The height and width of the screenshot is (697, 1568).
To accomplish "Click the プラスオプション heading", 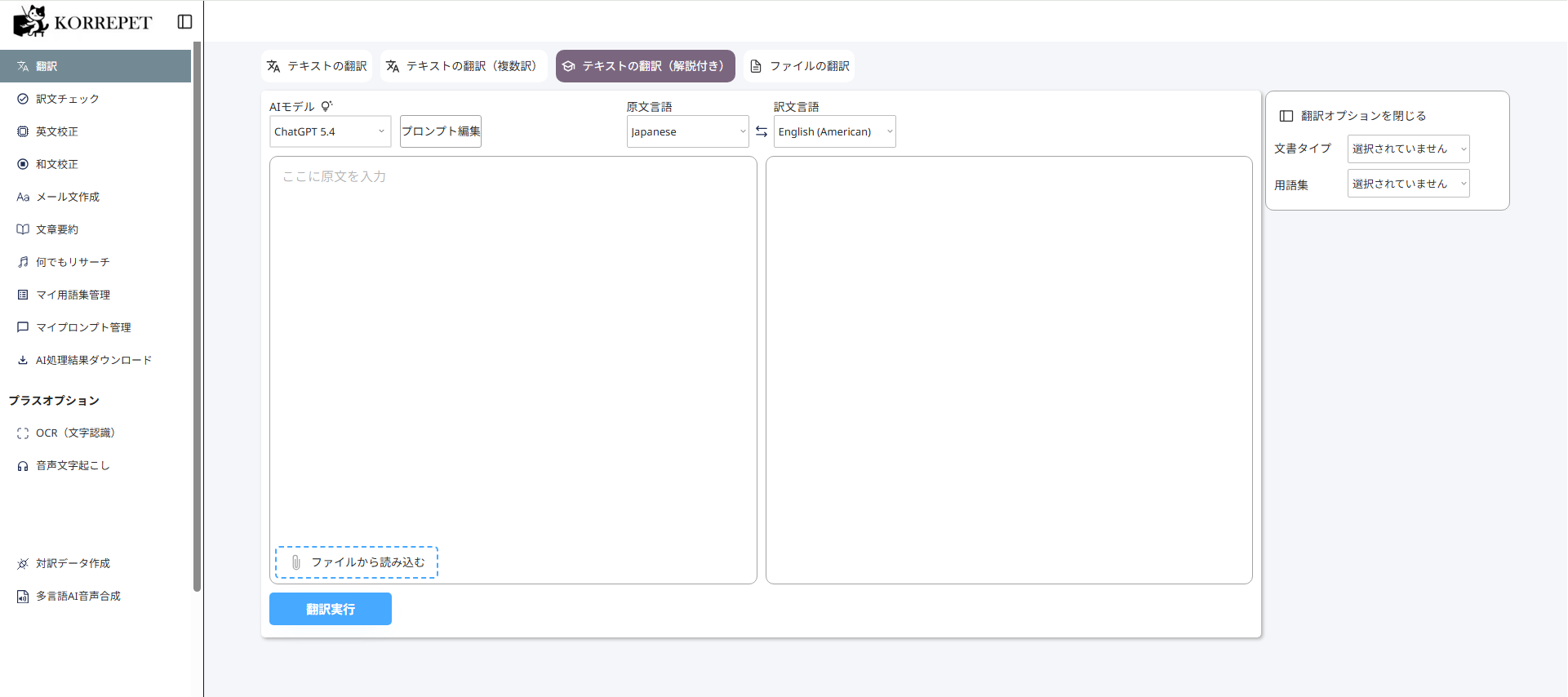I will pos(54,401).
